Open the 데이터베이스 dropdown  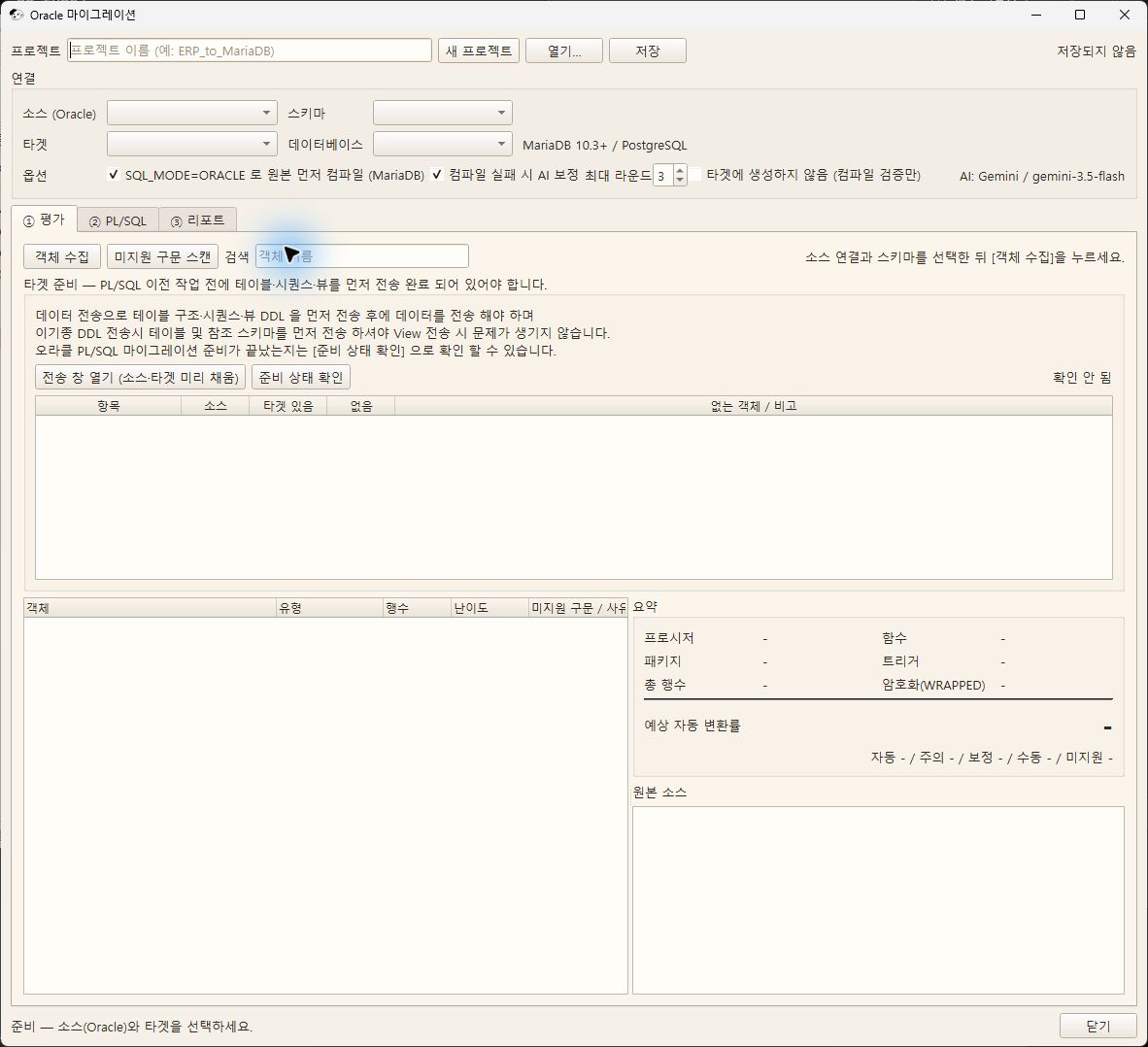point(442,144)
